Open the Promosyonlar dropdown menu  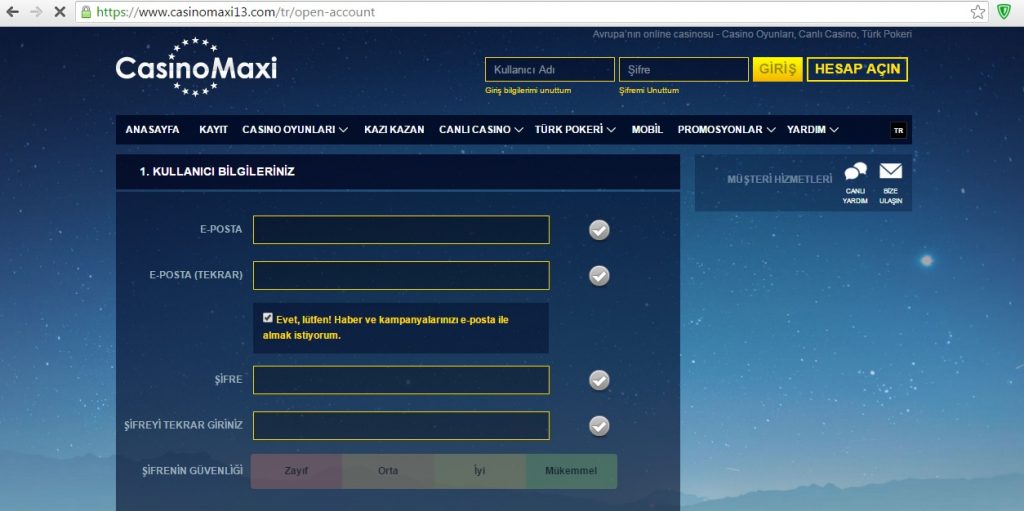(726, 130)
